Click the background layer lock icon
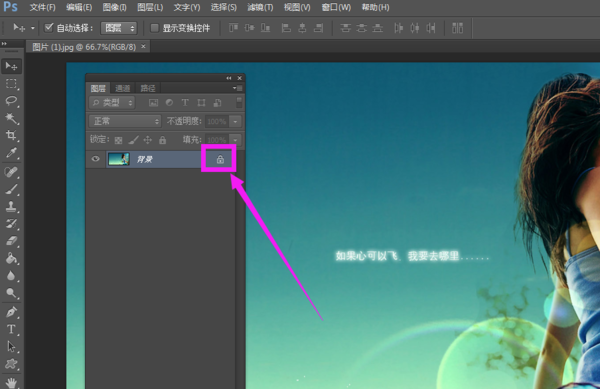The image size is (600, 389). 220,159
